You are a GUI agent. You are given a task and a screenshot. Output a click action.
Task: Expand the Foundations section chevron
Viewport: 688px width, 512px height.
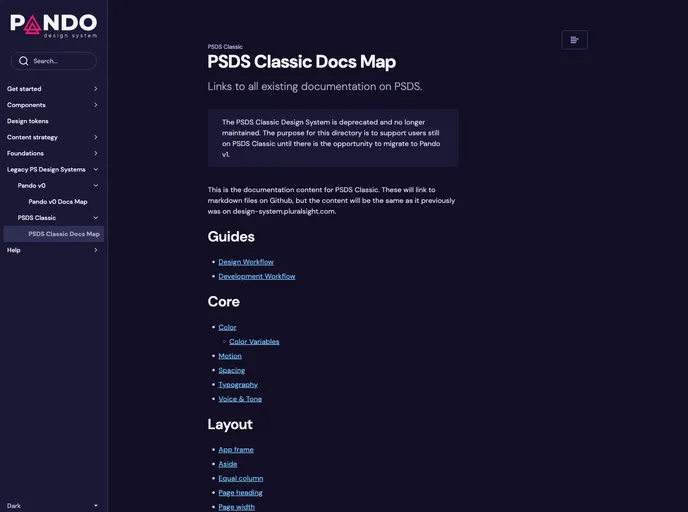[96, 153]
